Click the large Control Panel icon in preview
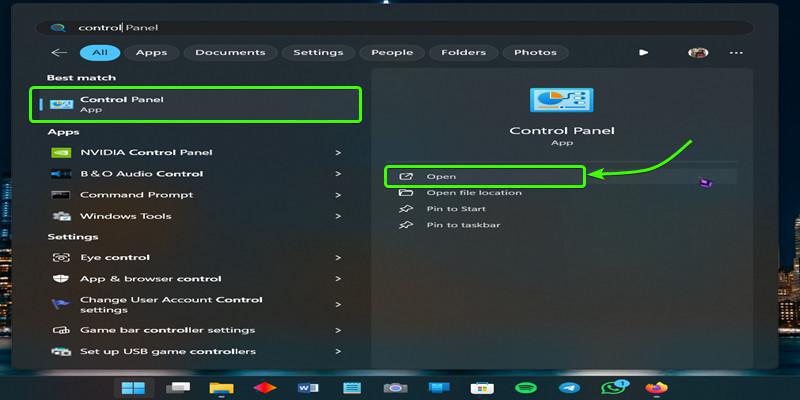The image size is (800, 400). 561,100
